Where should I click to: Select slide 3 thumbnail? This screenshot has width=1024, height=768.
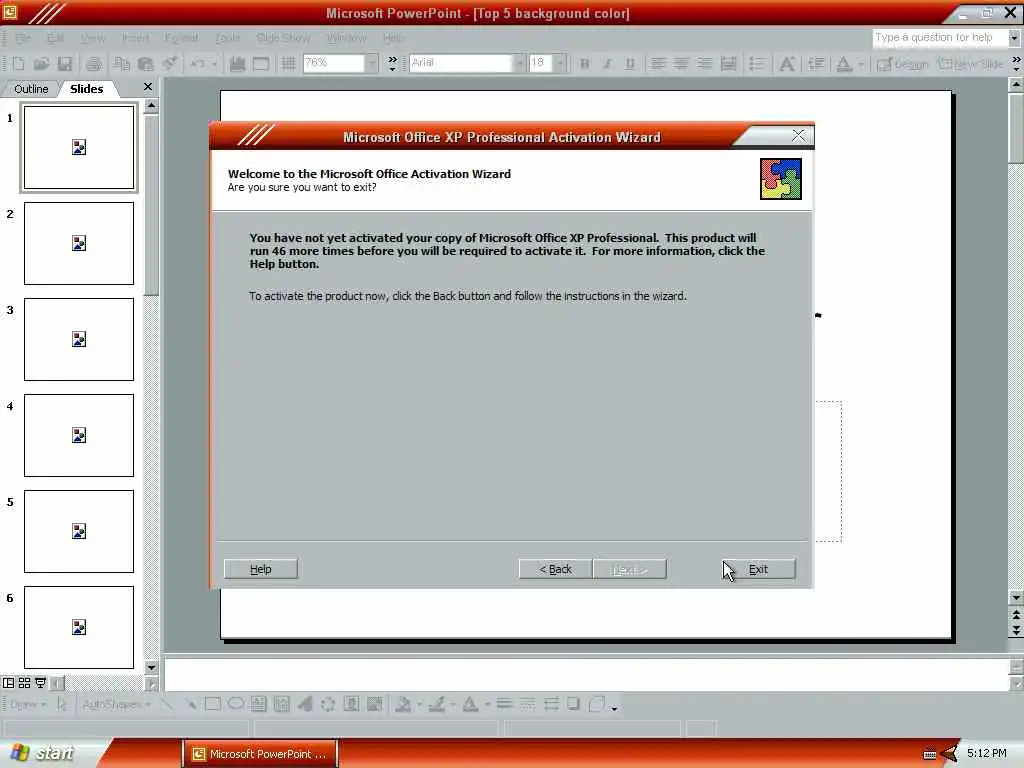(x=79, y=339)
